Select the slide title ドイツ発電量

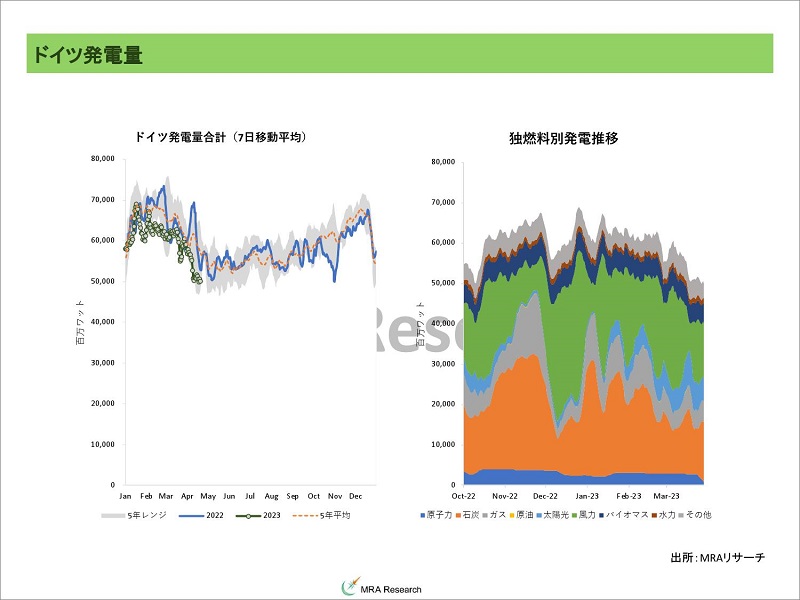click(x=88, y=55)
